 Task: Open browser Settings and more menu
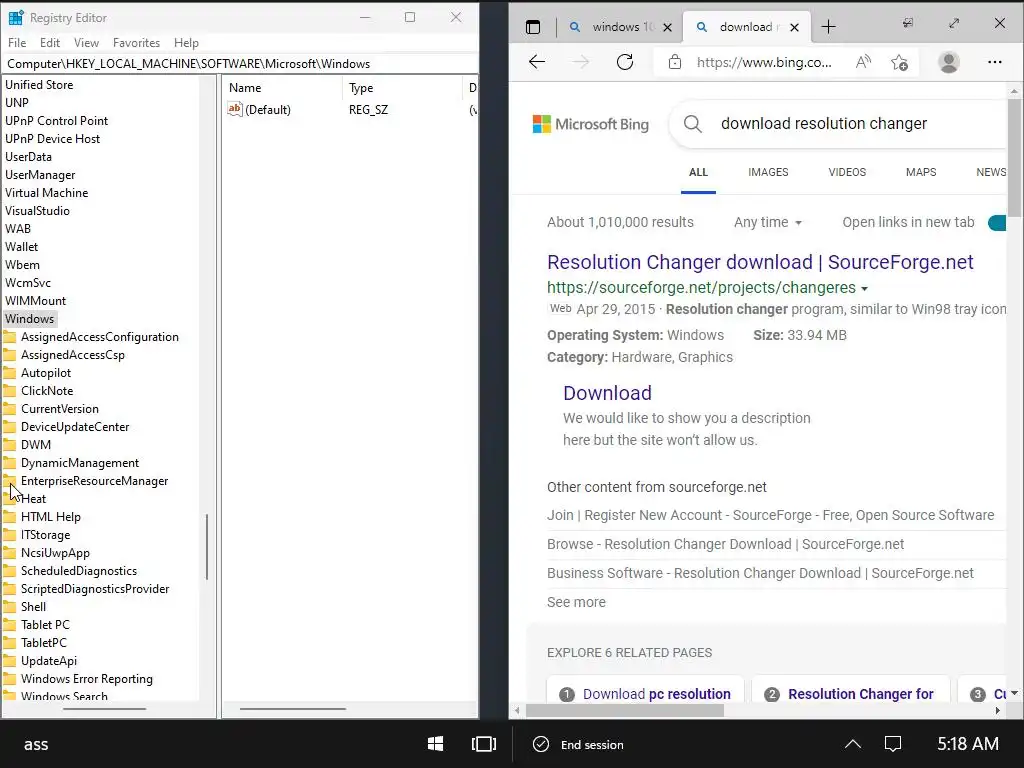pyautogui.click(x=995, y=62)
